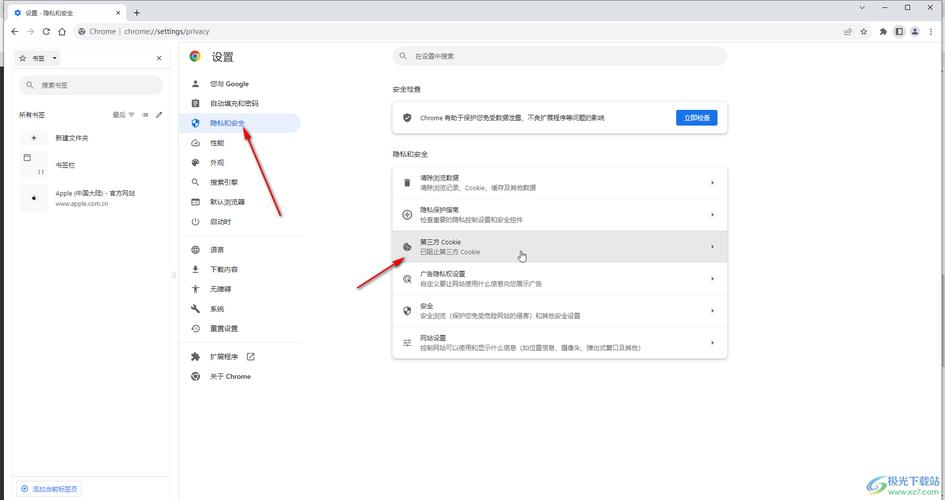
Task: Open 重置设置 settings section
Action: (x=240, y=328)
